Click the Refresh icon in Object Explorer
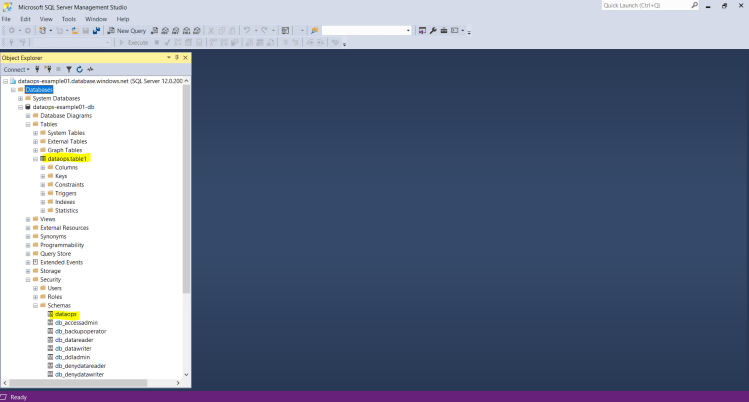 [x=77, y=70]
